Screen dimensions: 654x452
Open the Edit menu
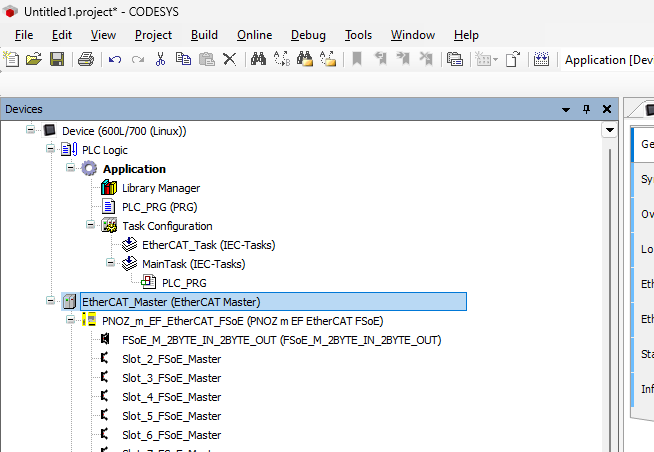62,35
